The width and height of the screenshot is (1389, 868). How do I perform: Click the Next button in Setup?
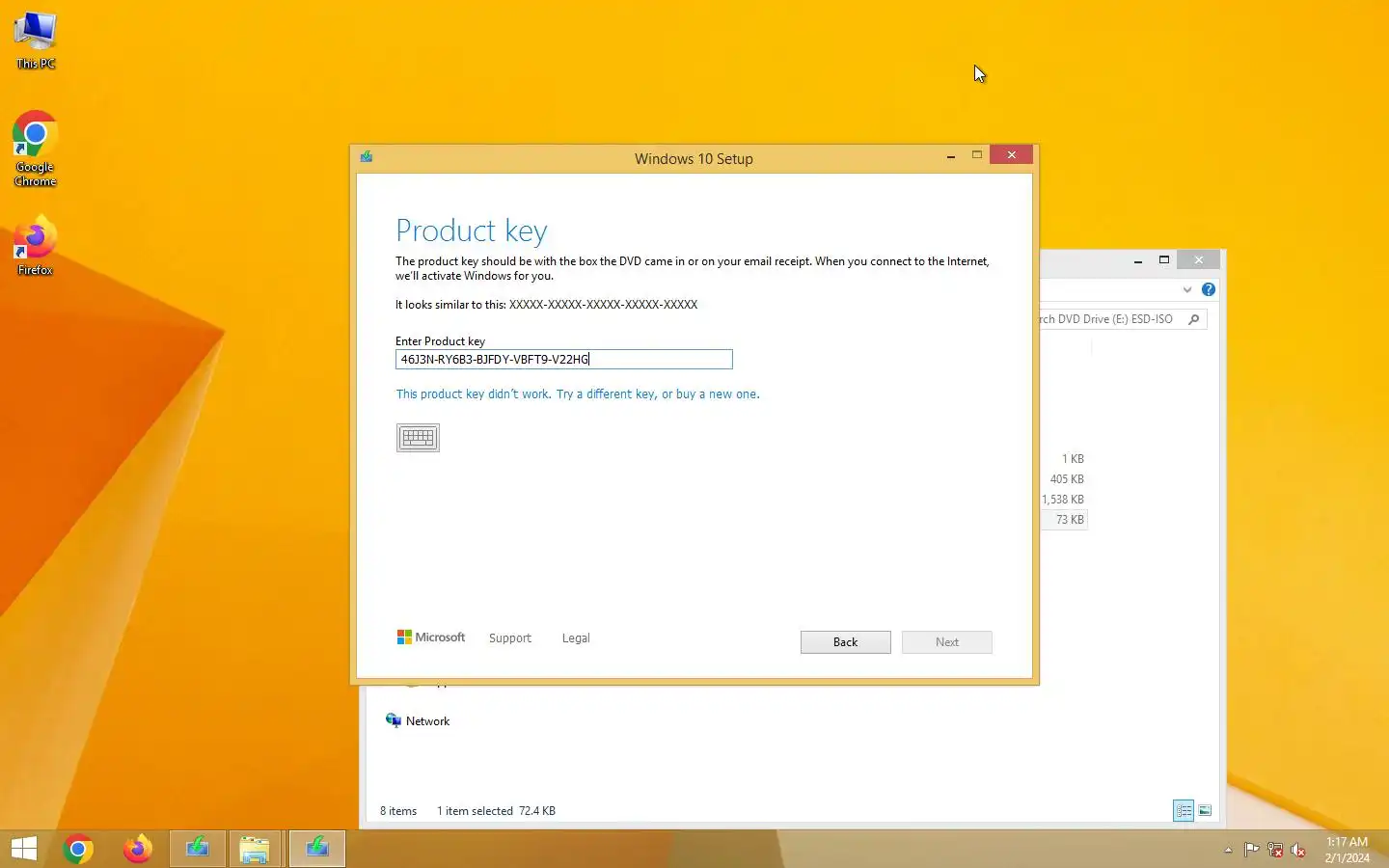coord(946,642)
